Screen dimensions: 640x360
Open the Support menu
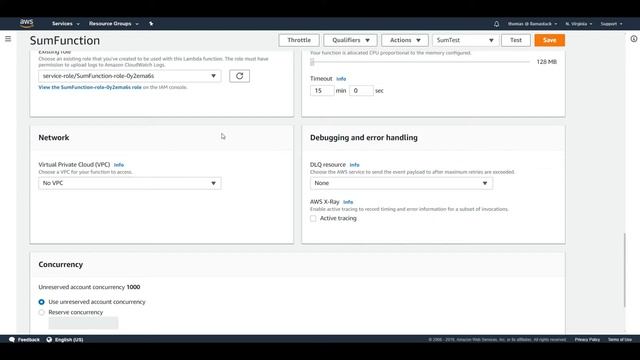click(x=611, y=24)
